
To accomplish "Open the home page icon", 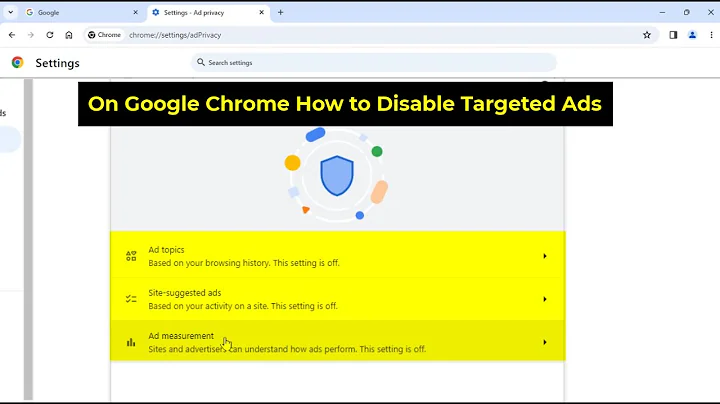I will (69, 35).
